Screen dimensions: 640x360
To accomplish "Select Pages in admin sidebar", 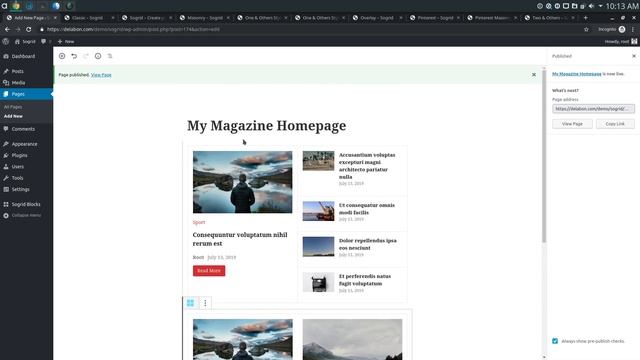I will pyautogui.click(x=26, y=94).
